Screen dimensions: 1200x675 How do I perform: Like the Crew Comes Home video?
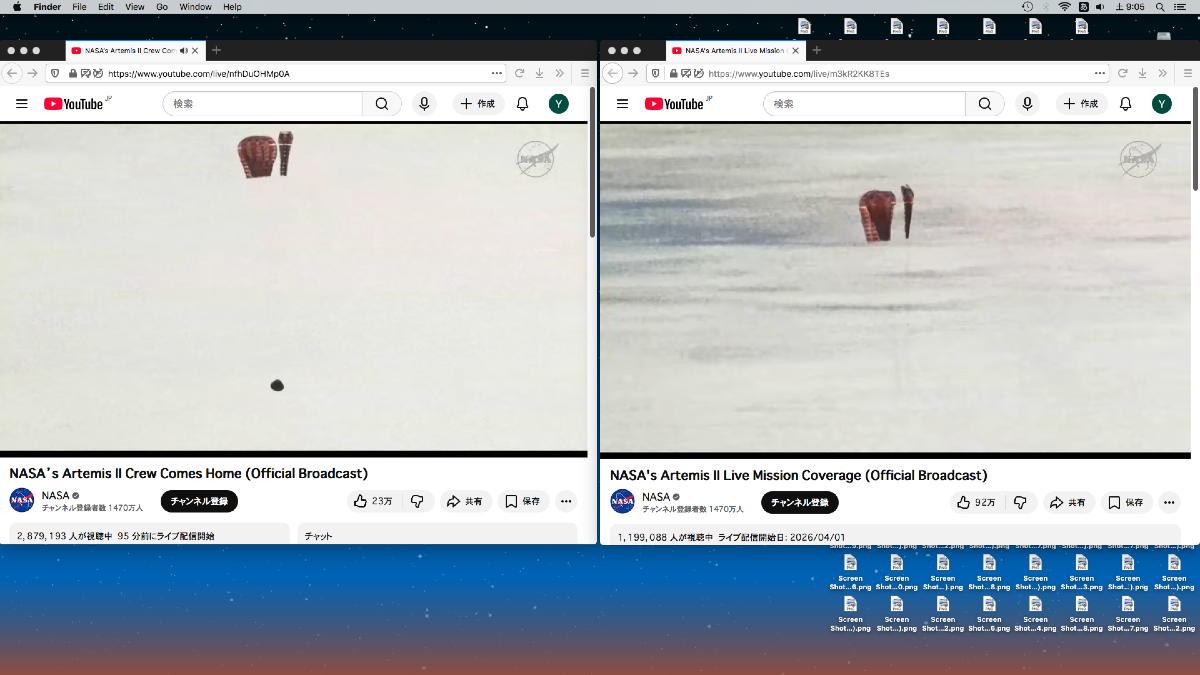coord(372,501)
